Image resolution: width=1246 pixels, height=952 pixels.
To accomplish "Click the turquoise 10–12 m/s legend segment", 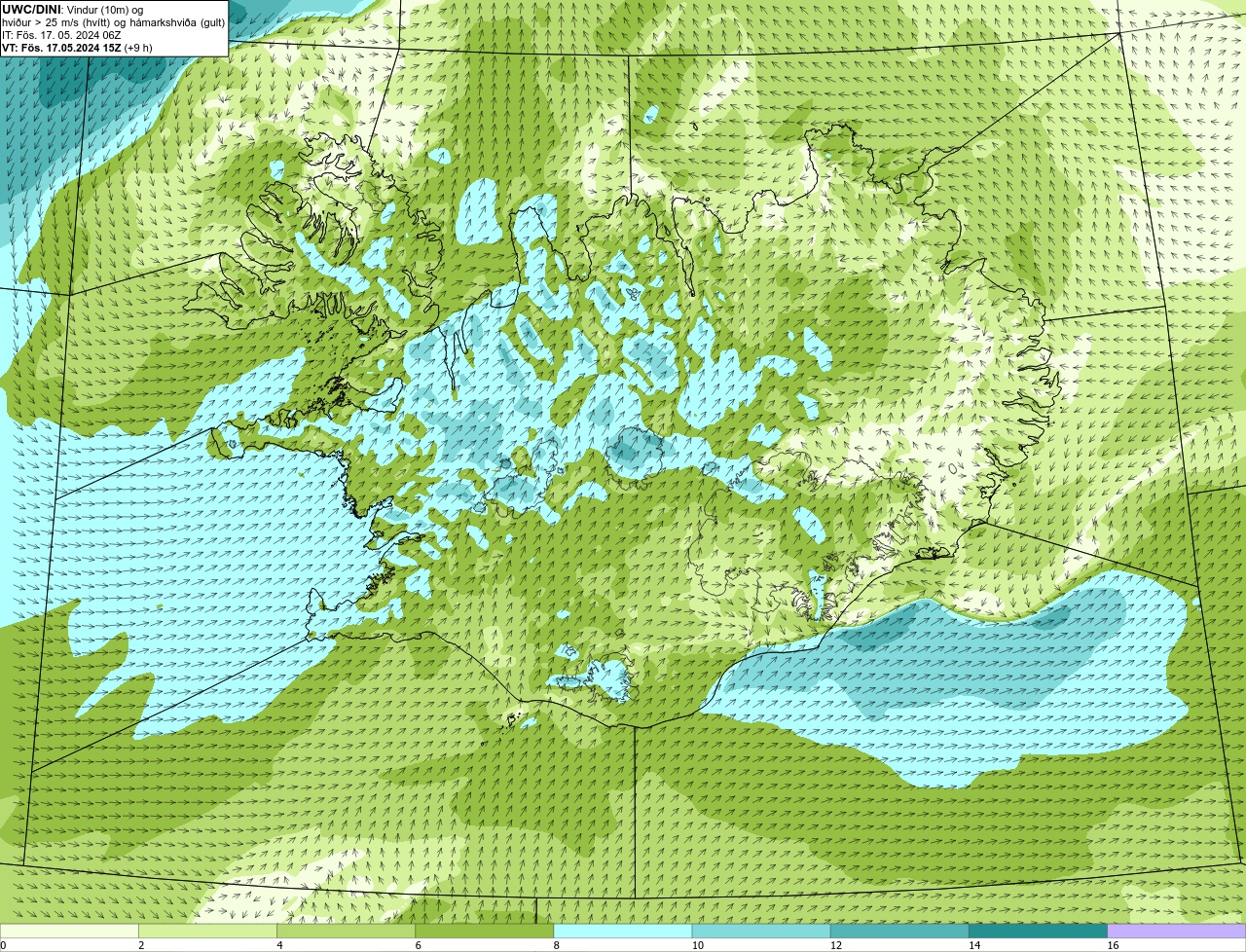I will click(x=761, y=931).
